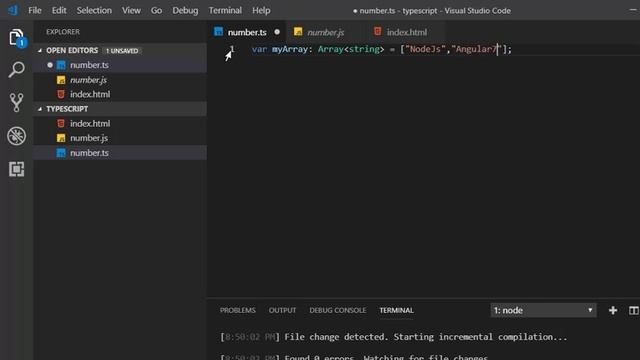The width and height of the screenshot is (640, 360).
Task: Open the Search view in the activity bar
Action: (16, 70)
